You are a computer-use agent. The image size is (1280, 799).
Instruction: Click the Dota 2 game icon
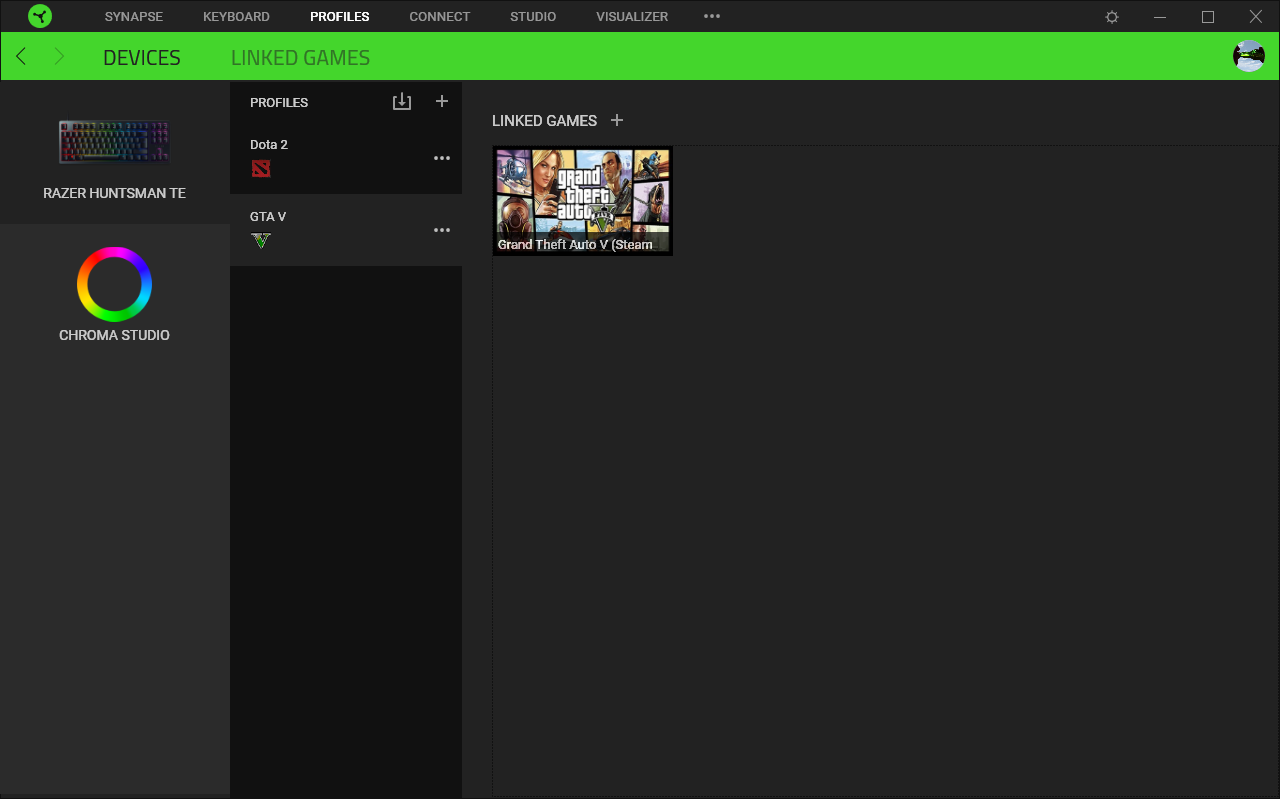pyautogui.click(x=261, y=168)
